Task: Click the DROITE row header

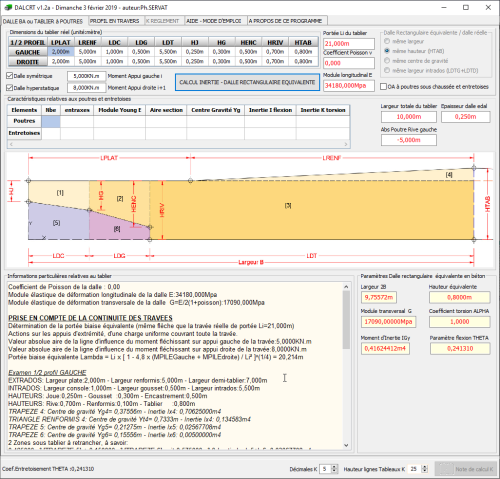Action: [28, 62]
